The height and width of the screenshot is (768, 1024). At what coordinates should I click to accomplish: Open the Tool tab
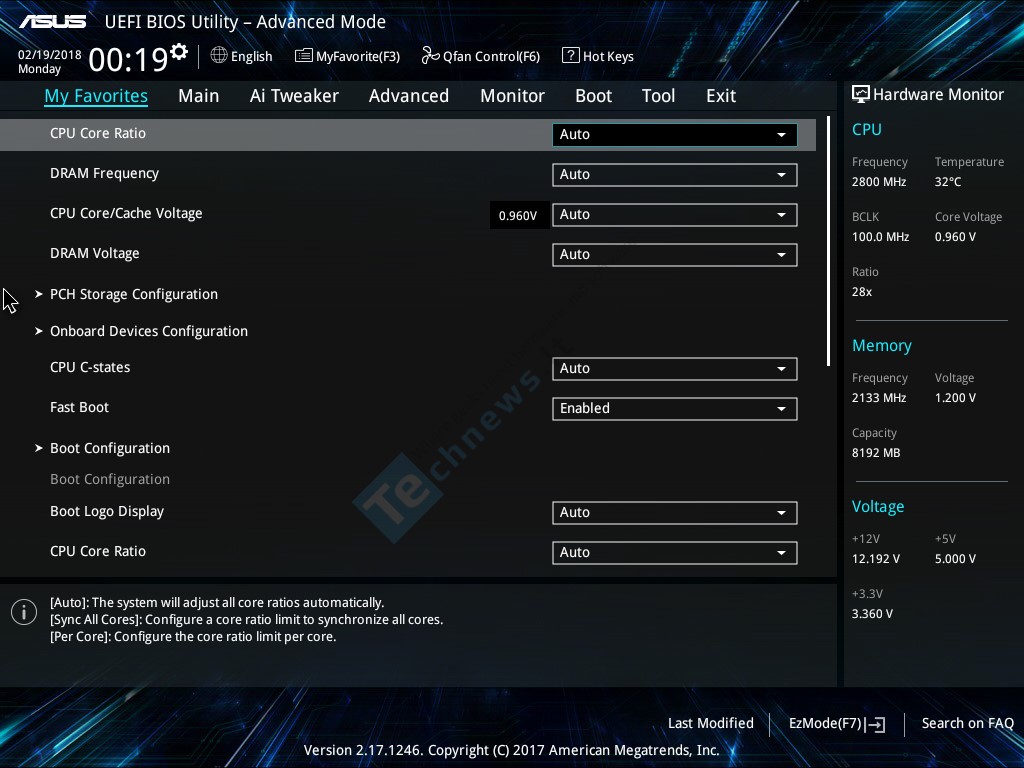point(658,96)
